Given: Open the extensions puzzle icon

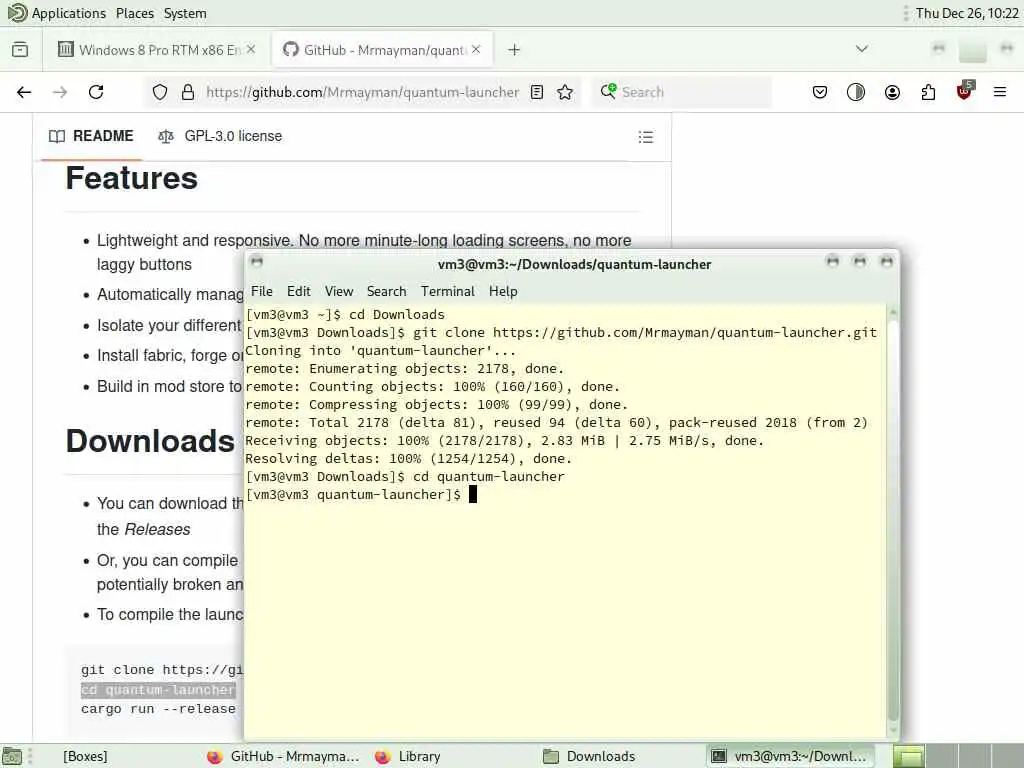Looking at the screenshot, I should tap(928, 92).
